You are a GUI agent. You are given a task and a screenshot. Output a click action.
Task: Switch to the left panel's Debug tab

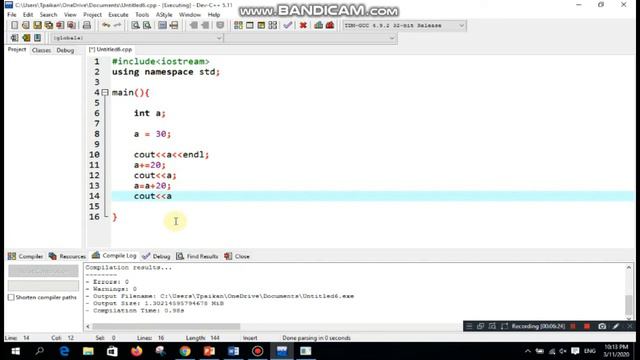(65, 50)
